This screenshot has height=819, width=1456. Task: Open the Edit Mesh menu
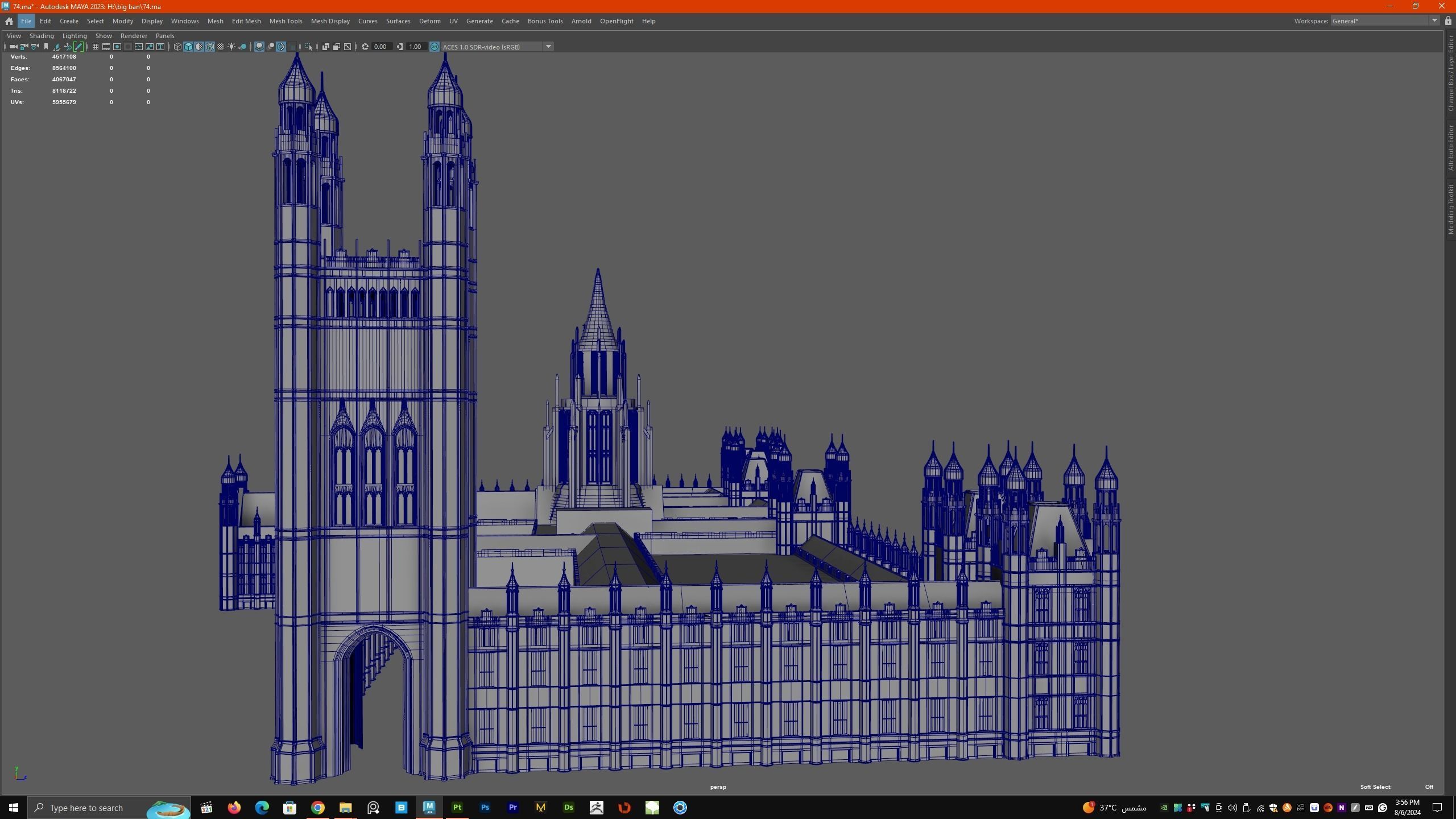(x=246, y=21)
